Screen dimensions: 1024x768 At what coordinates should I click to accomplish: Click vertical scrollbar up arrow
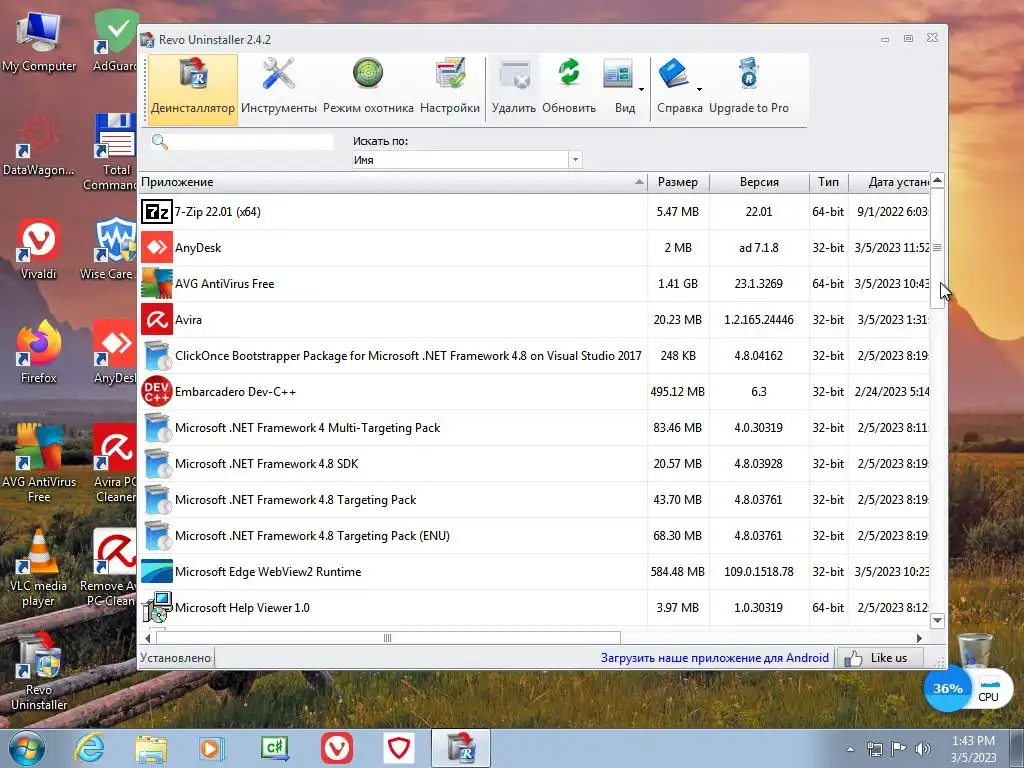tap(937, 180)
